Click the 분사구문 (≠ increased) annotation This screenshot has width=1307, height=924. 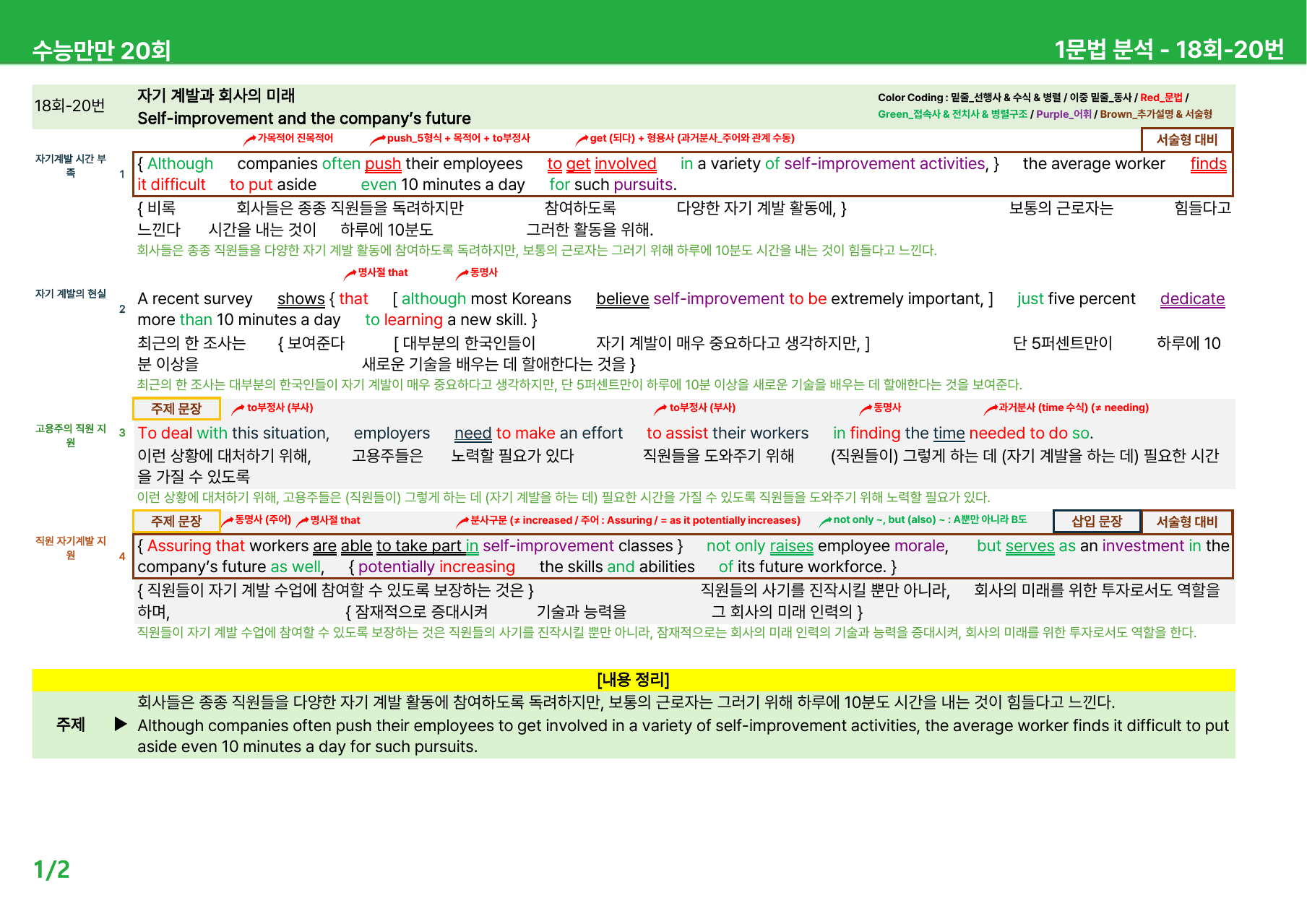(x=634, y=520)
